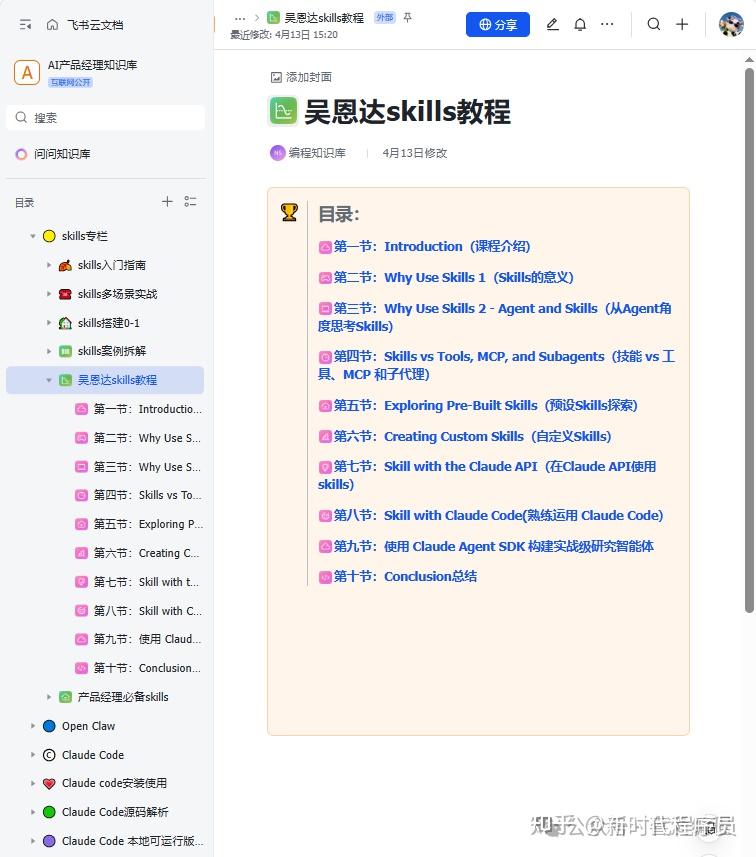Open link 第九节: 使用 Claude Agent SDK

coord(487,547)
